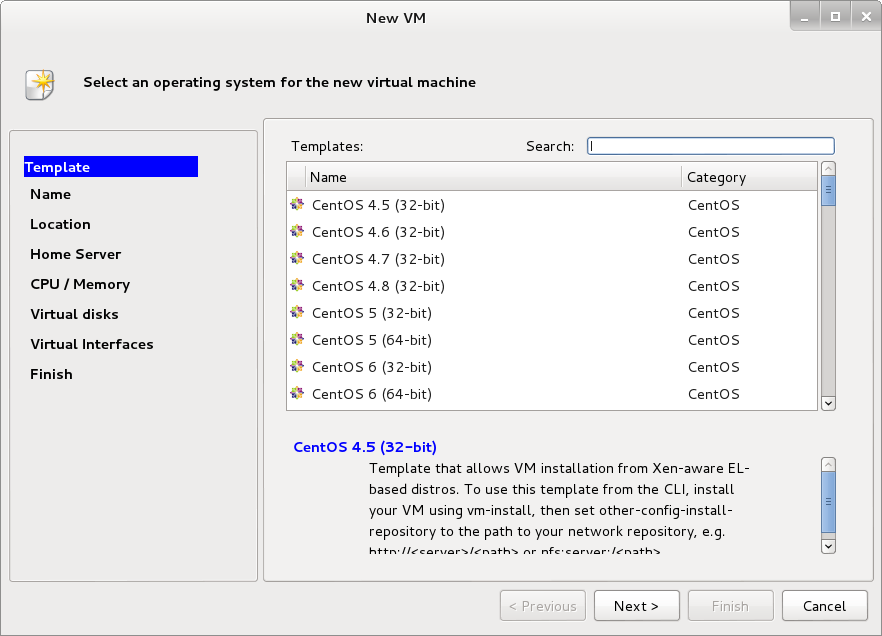Click the New VM wizard star icon
The width and height of the screenshot is (882, 636).
click(x=40, y=84)
